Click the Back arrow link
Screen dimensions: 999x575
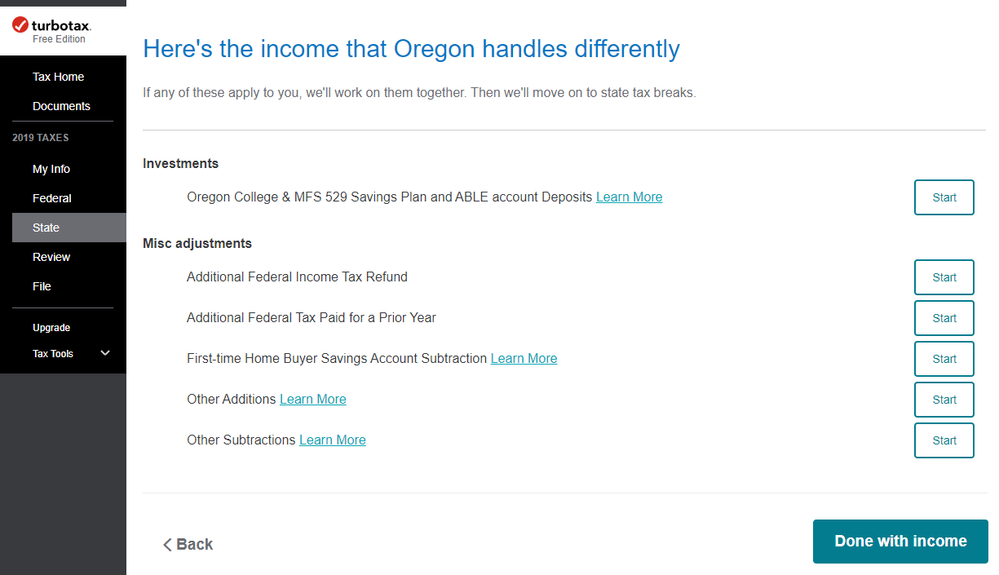(x=188, y=544)
